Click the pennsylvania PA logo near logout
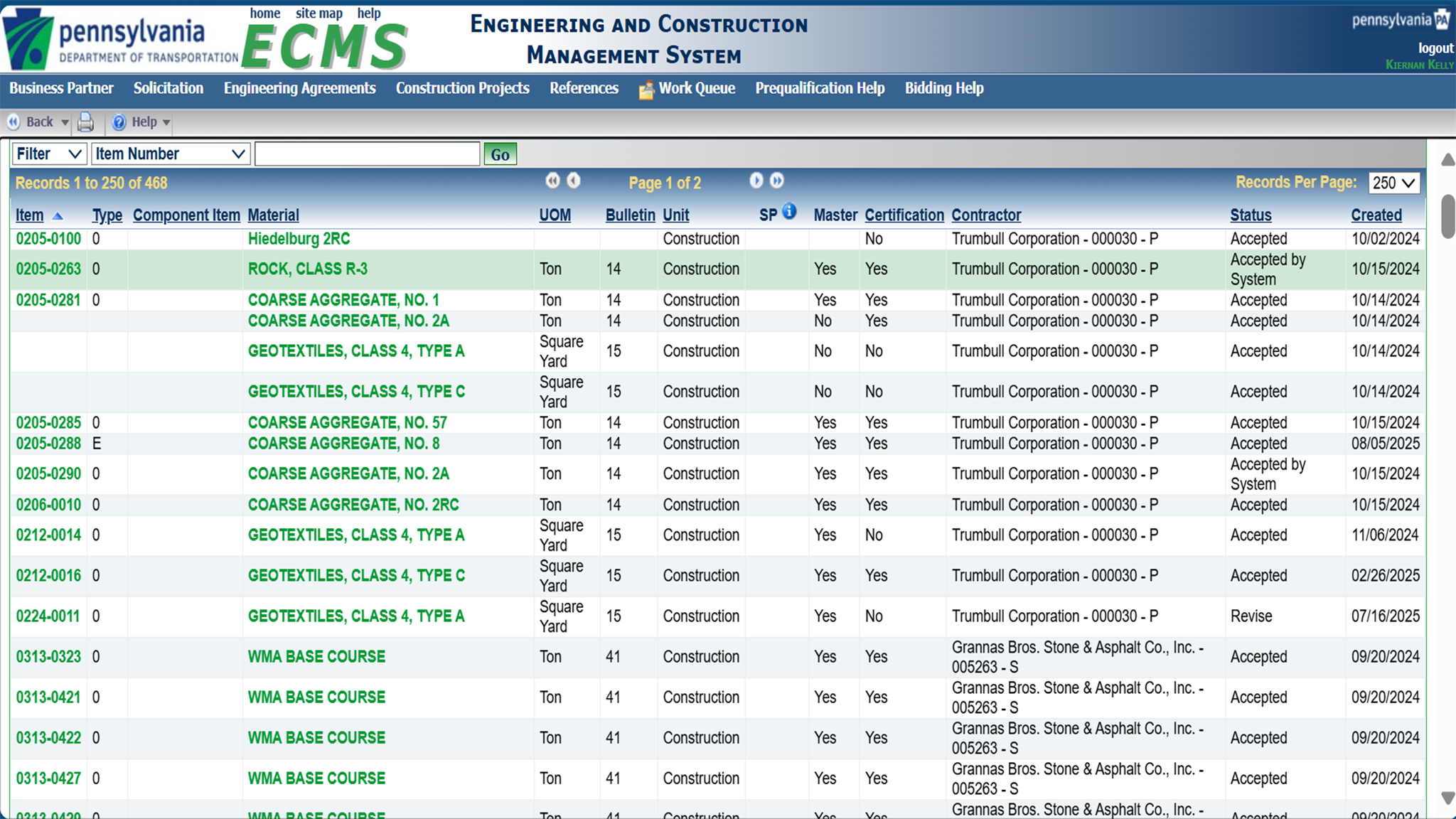The height and width of the screenshot is (819, 1456). [x=1401, y=20]
